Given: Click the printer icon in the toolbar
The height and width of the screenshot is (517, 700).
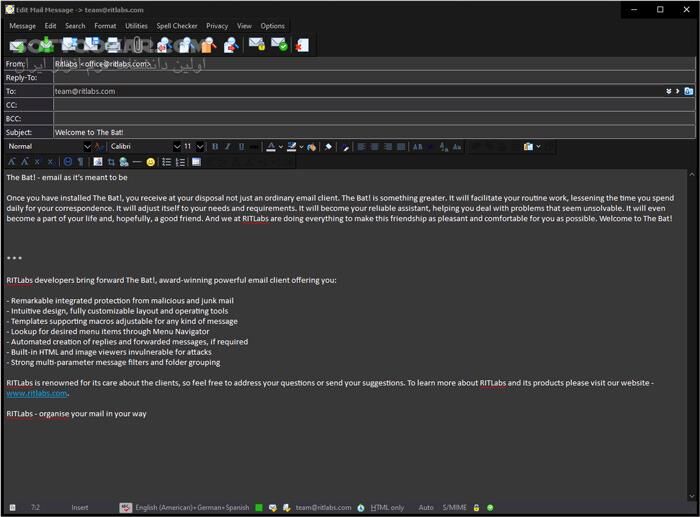Looking at the screenshot, I should 113,45.
